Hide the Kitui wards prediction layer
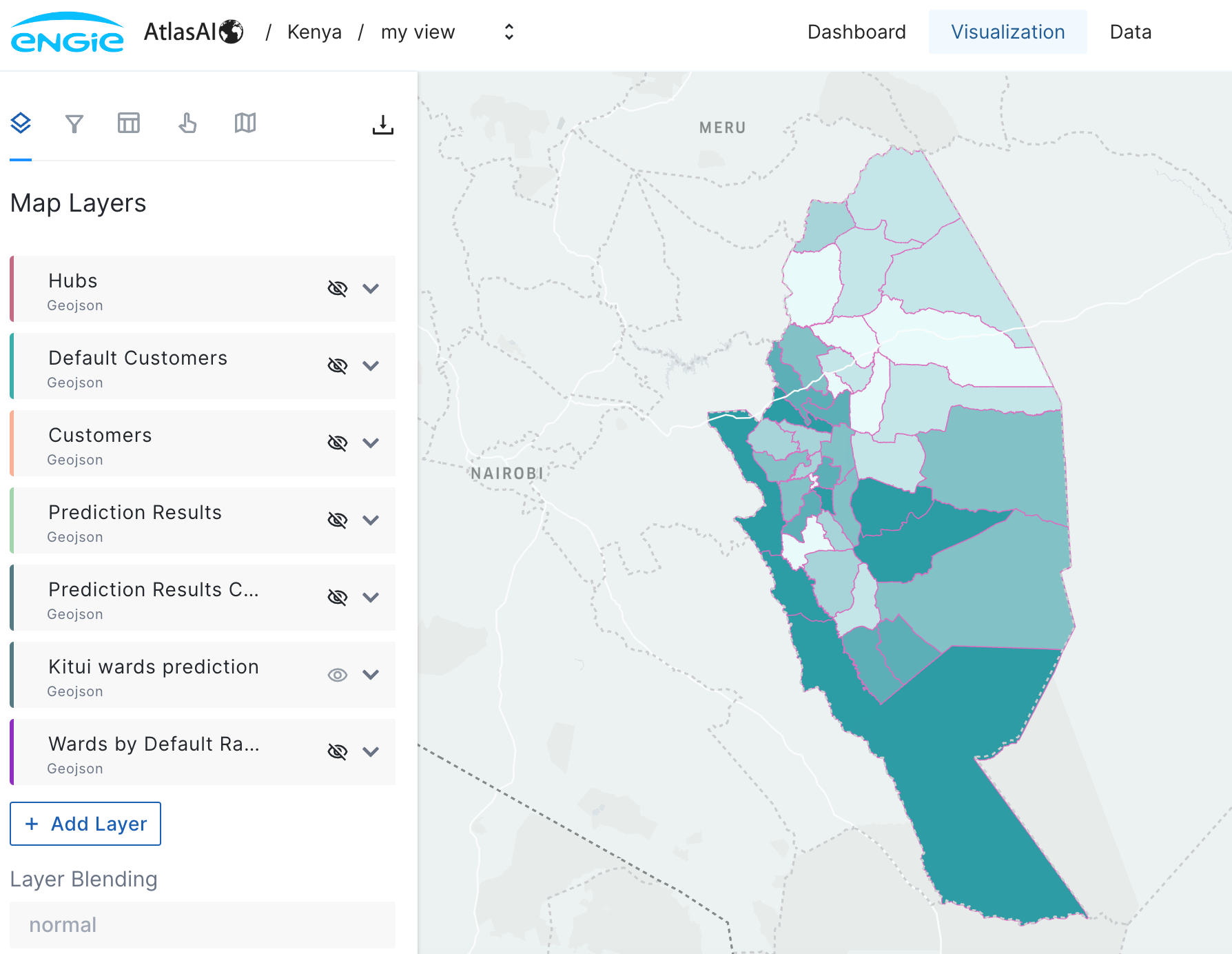The height and width of the screenshot is (954, 1232). click(337, 674)
